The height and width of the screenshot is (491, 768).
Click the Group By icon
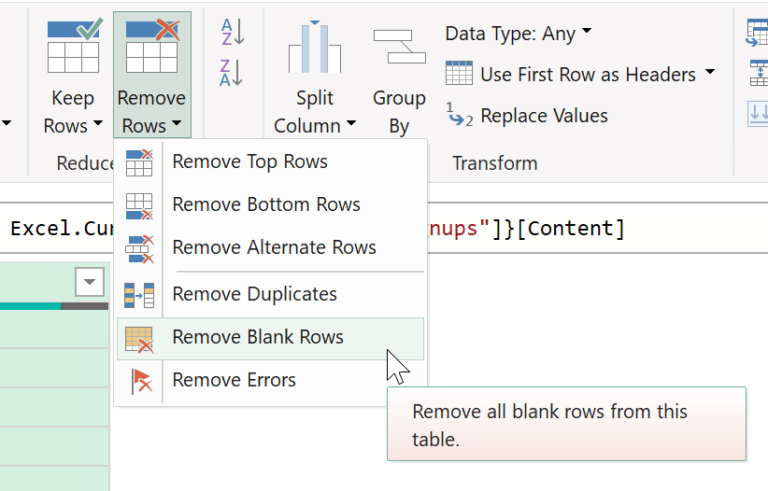[399, 47]
